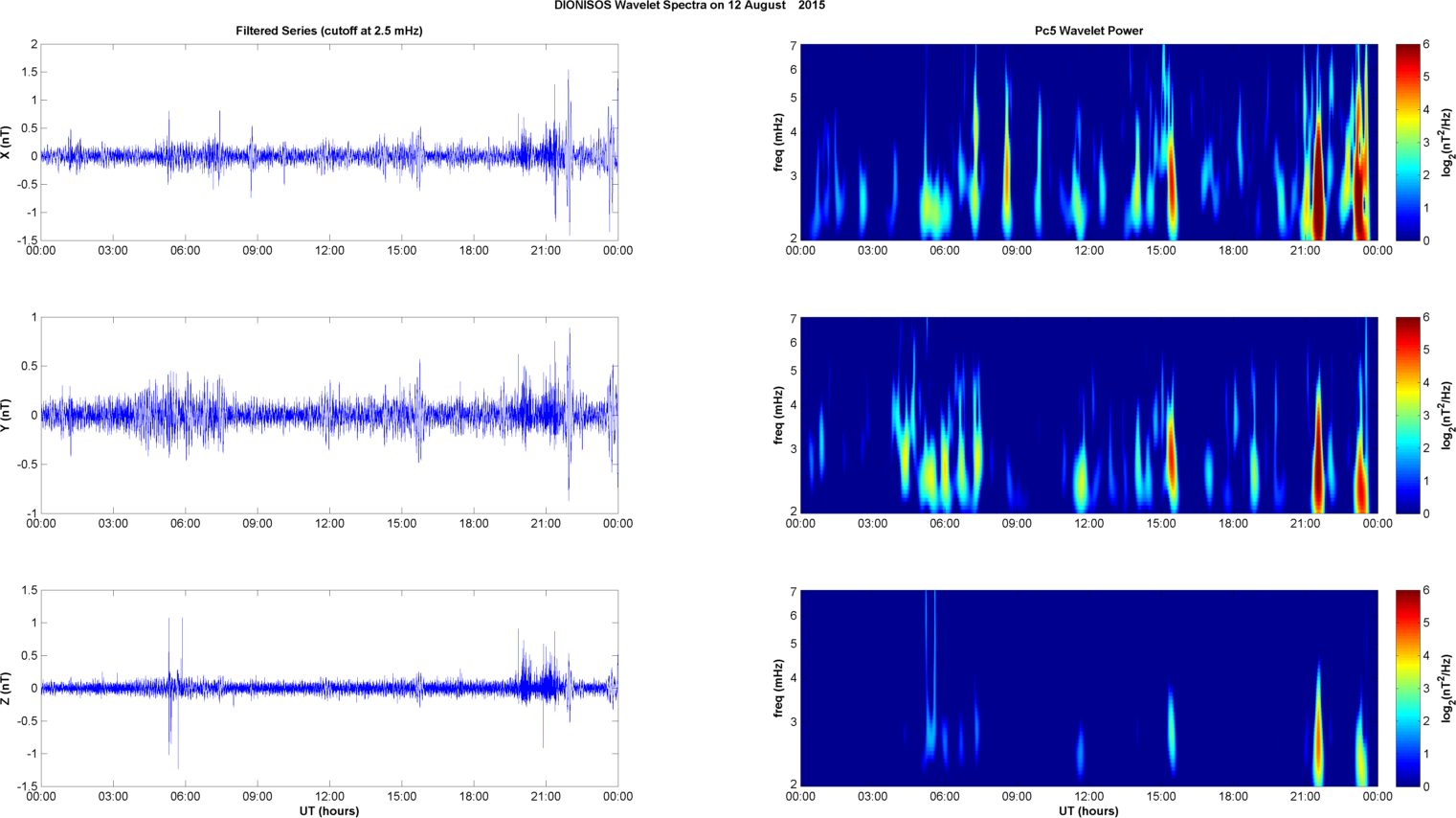Click the Y component Pc5 wavelet spectrogram
Screen dimensions: 1456x818
click(1088, 415)
